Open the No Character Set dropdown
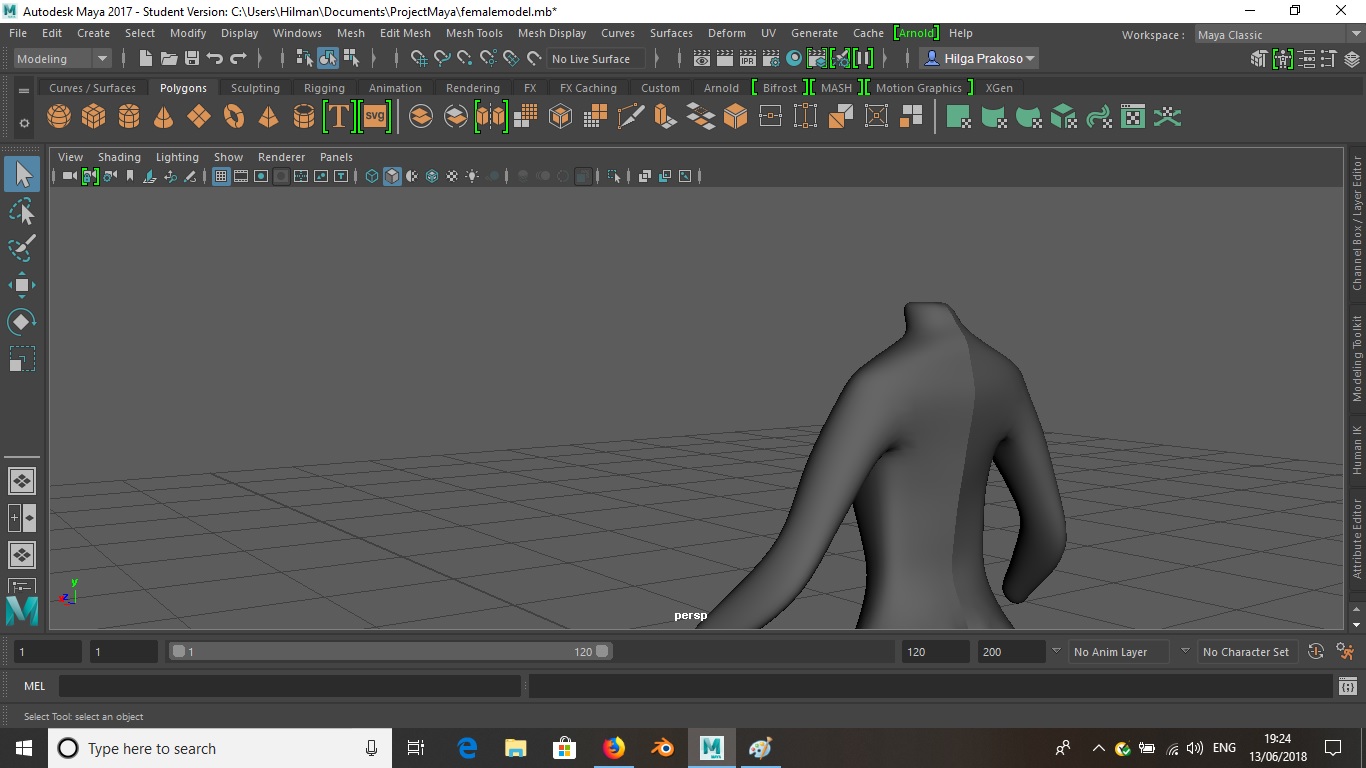1366x768 pixels. (x=1246, y=652)
